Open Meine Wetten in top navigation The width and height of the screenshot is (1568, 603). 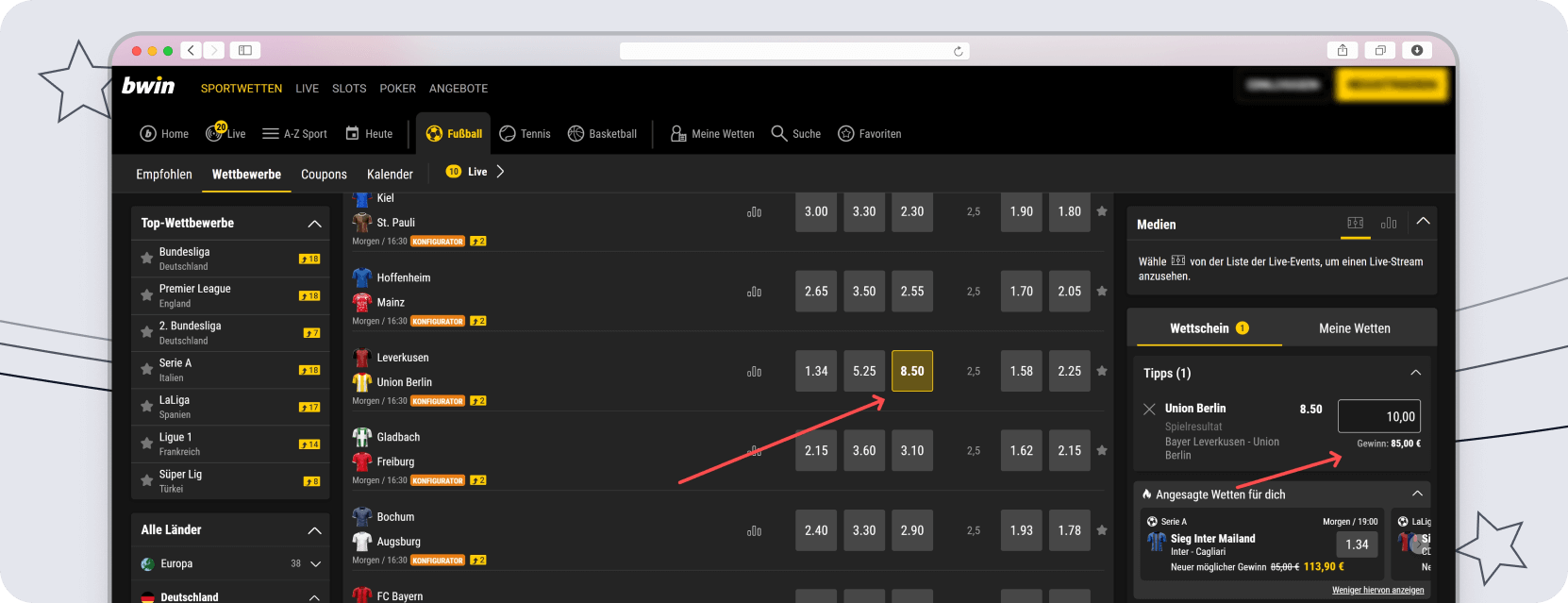tap(712, 134)
